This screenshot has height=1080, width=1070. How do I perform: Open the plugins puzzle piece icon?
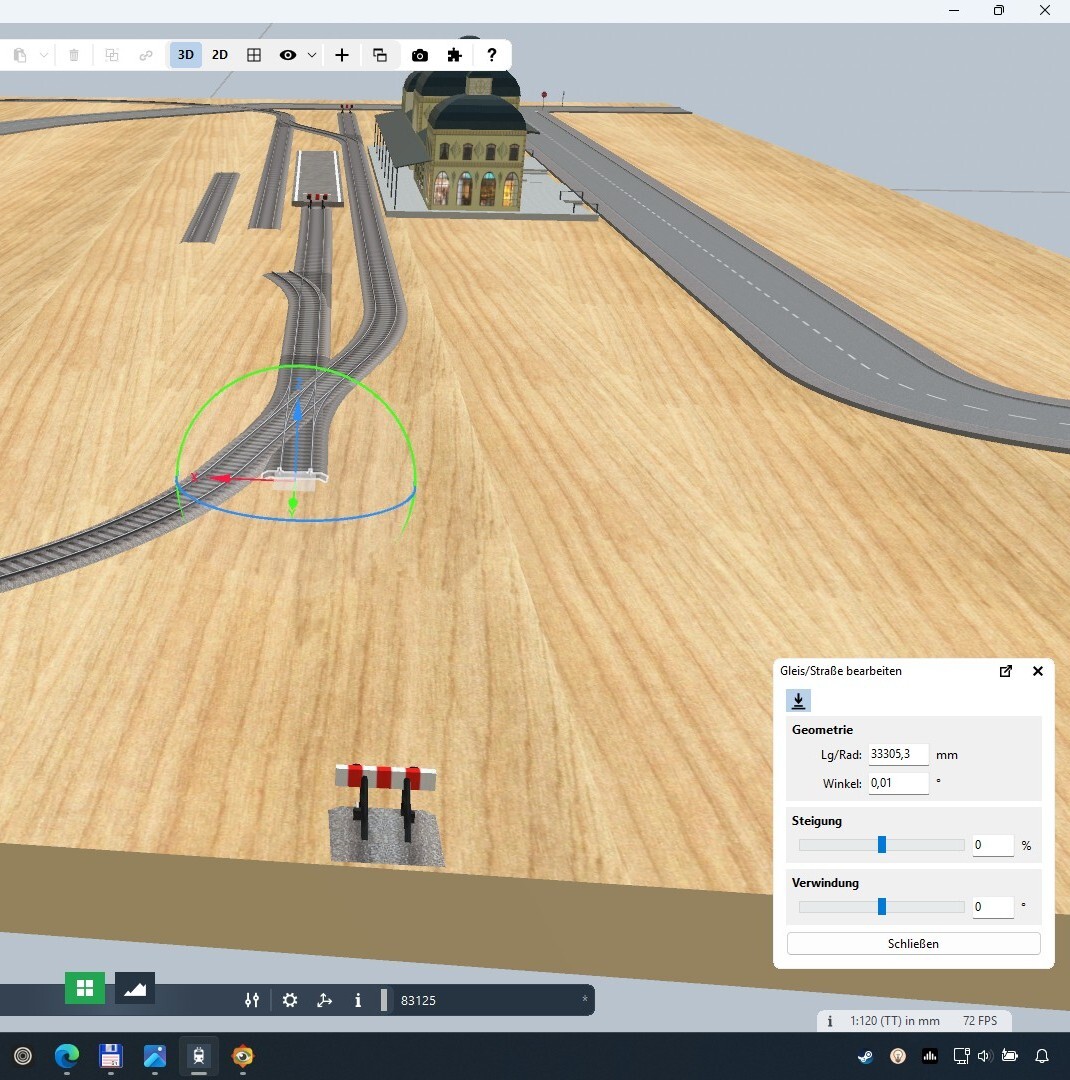(455, 55)
